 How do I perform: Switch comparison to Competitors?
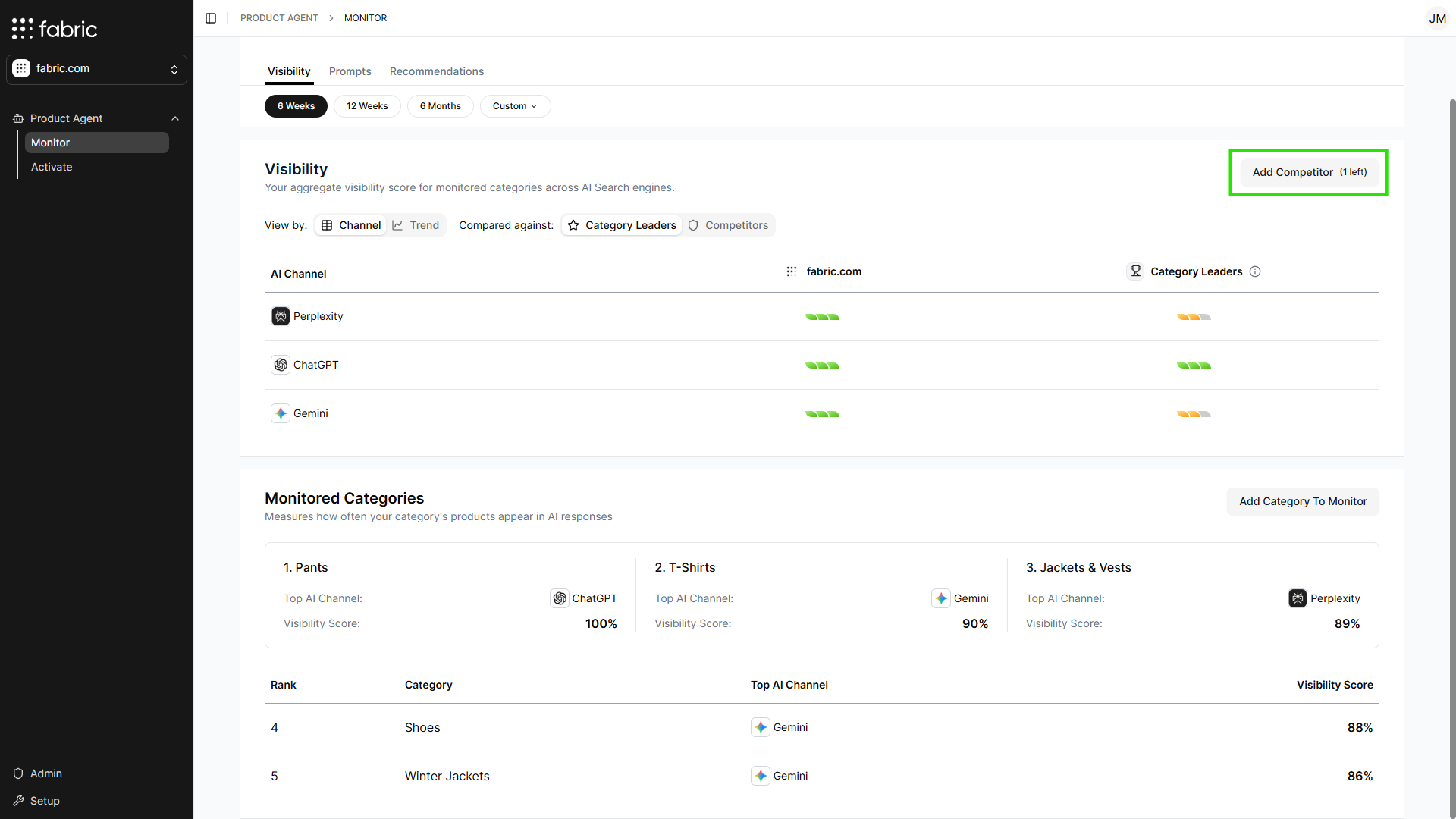click(x=729, y=224)
